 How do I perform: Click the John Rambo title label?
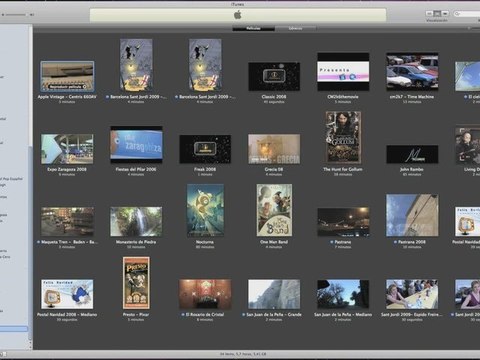pyautogui.click(x=412, y=169)
